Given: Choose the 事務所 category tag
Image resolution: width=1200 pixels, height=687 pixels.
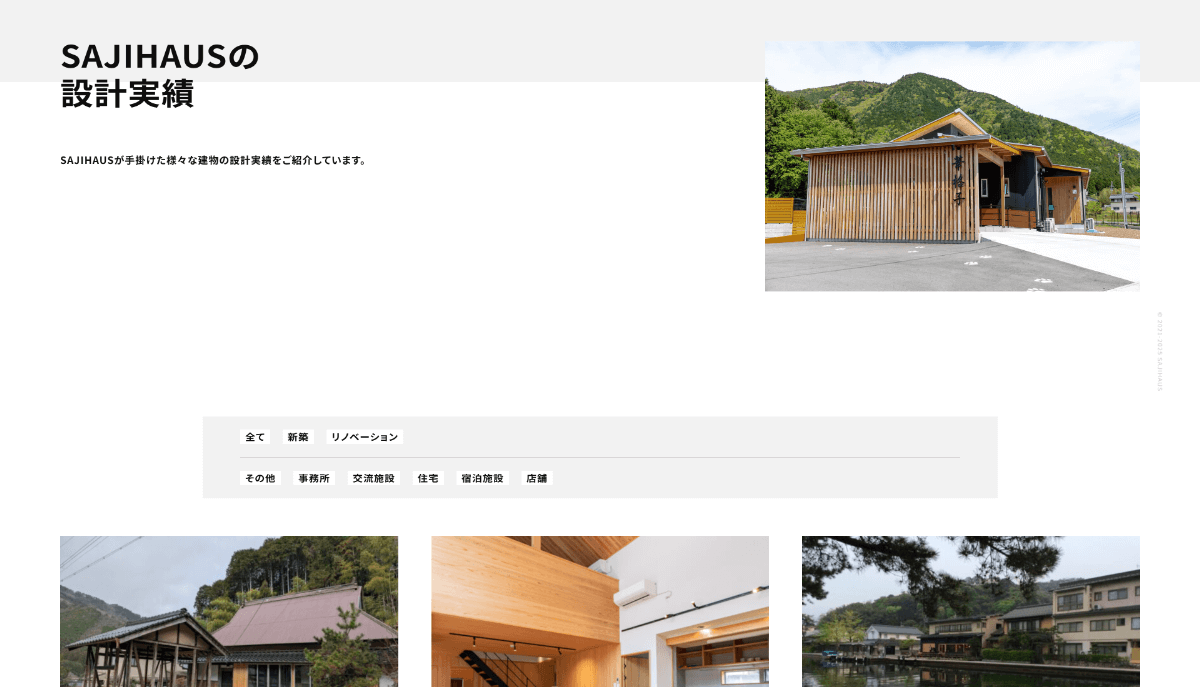Looking at the screenshot, I should tap(314, 478).
